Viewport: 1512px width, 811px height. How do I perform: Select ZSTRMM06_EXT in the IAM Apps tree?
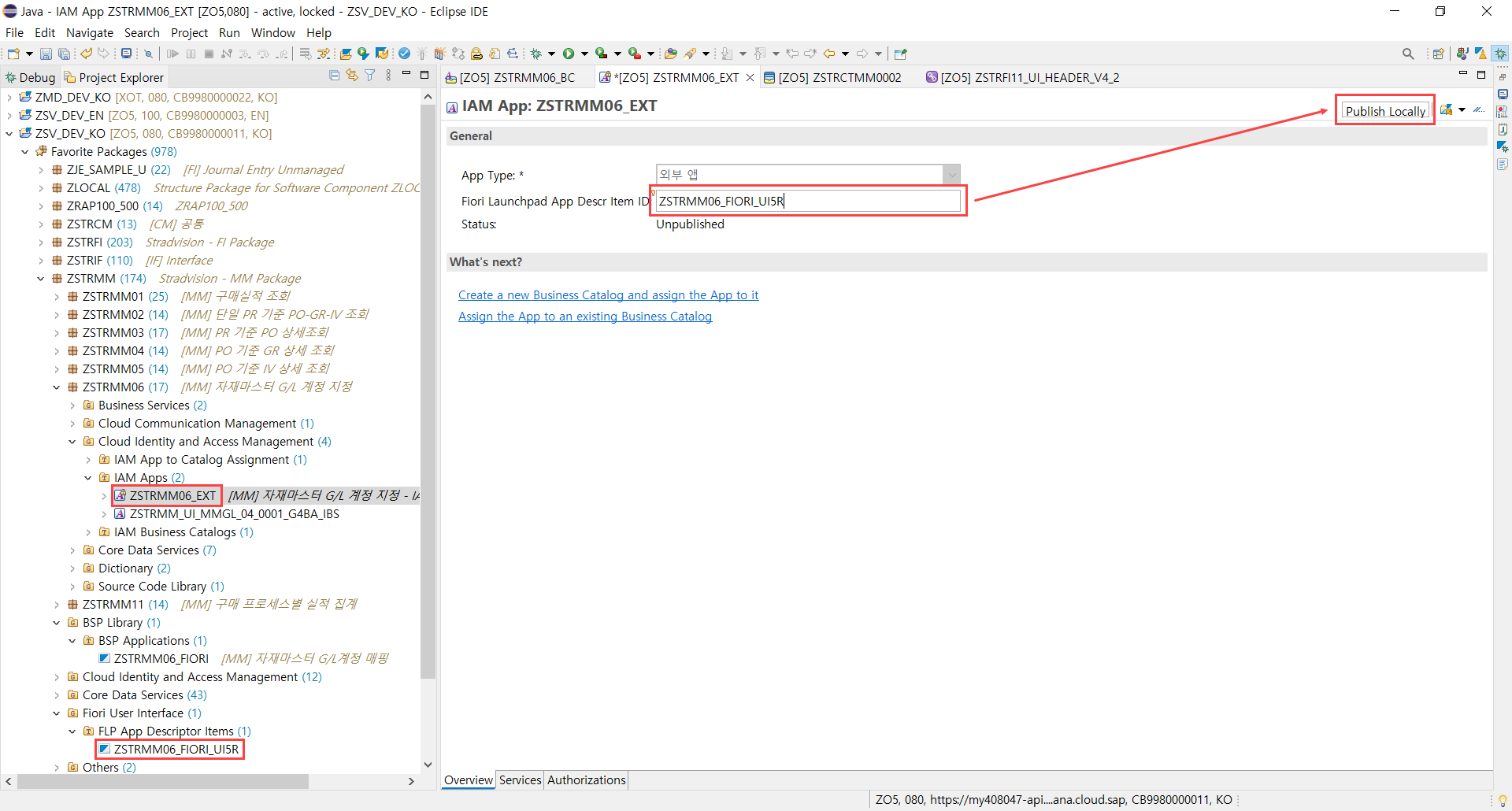tap(172, 496)
